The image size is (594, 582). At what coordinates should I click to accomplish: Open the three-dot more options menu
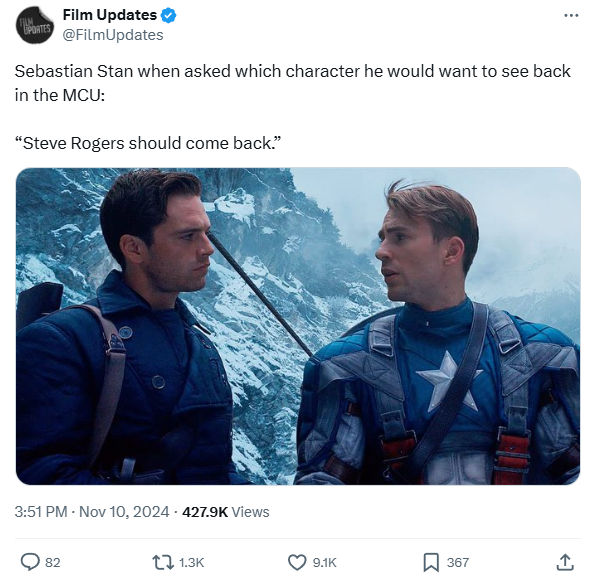(x=571, y=16)
